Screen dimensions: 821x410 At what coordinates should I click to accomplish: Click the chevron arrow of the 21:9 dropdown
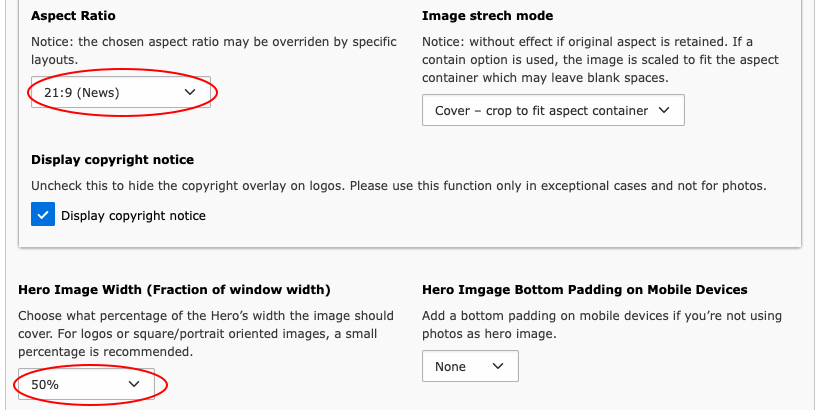[191, 93]
